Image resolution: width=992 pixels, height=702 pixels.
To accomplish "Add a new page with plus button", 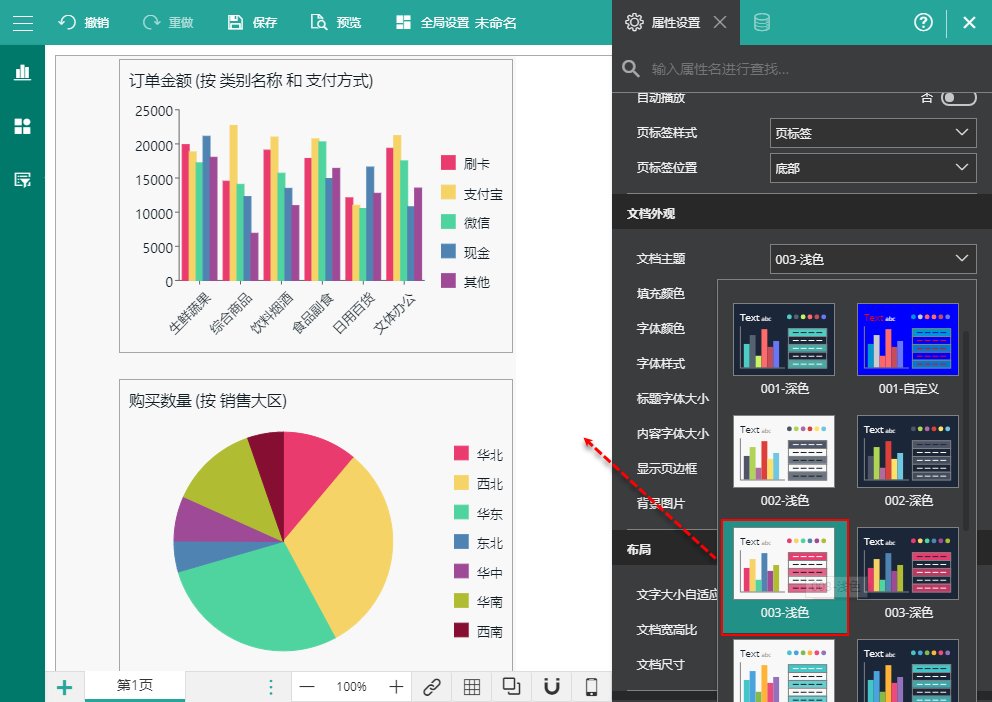I will [65, 687].
